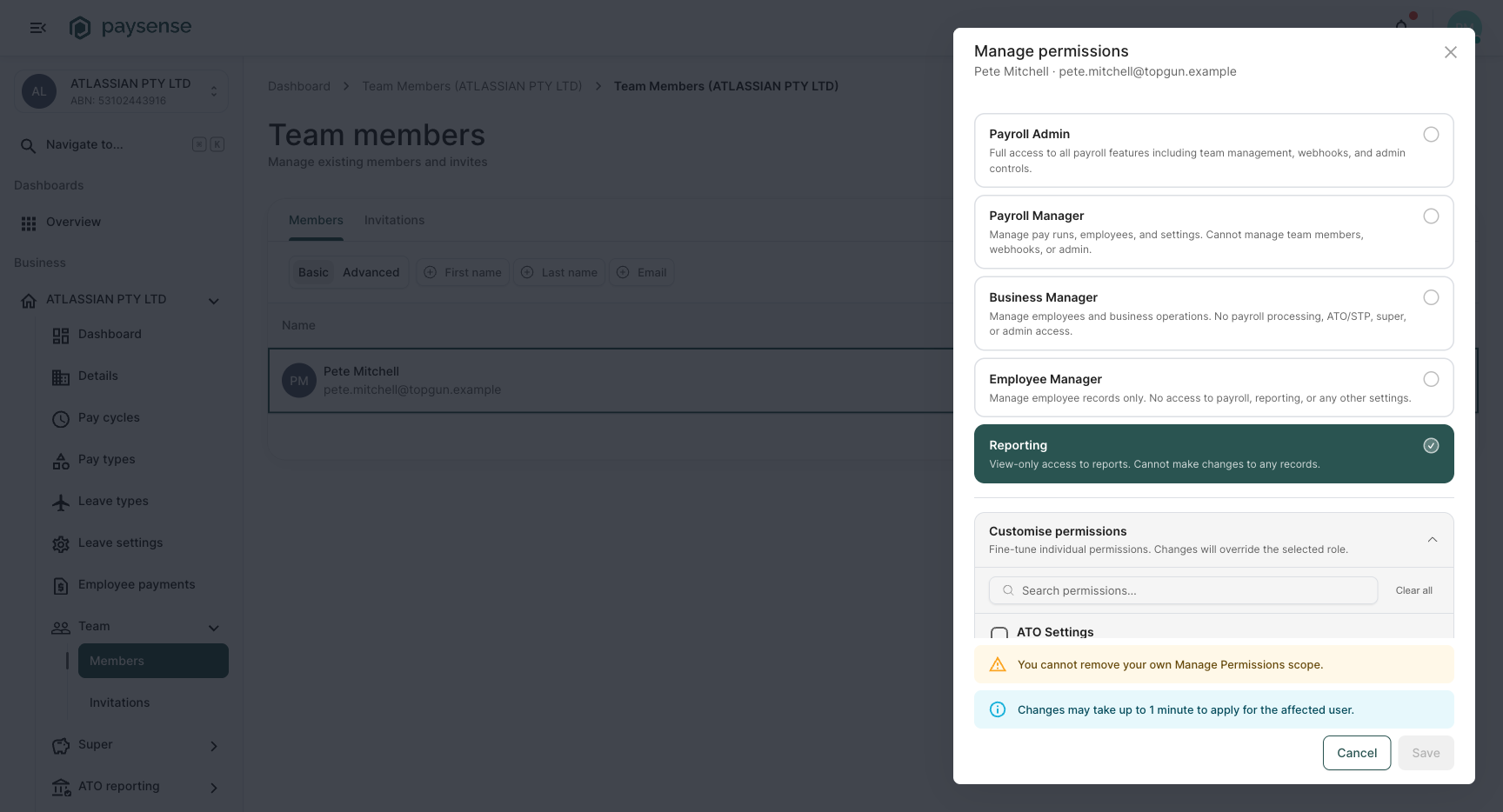Click the plus icon on First name filter

[x=430, y=272]
